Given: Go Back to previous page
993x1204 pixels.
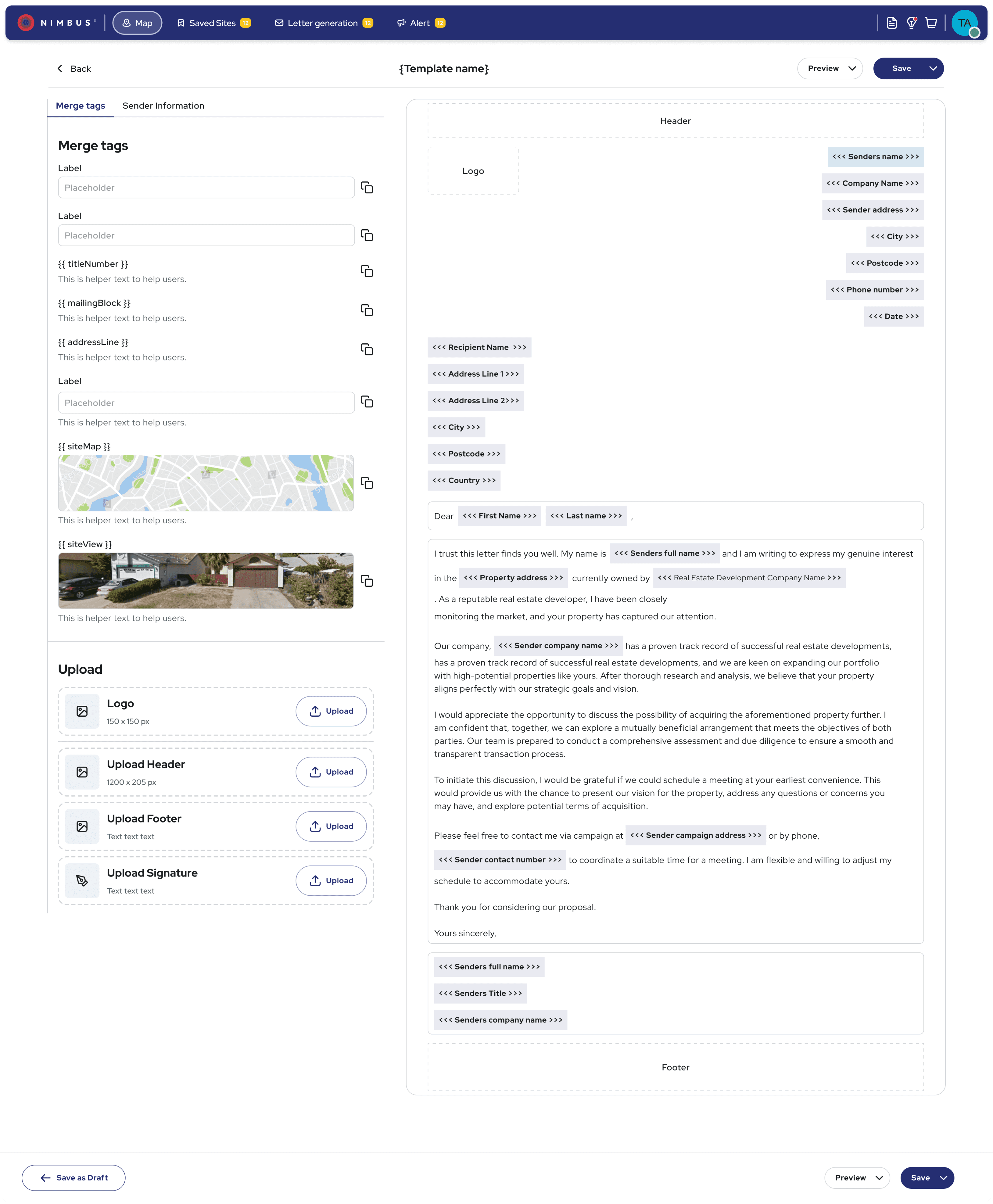Looking at the screenshot, I should (x=74, y=68).
